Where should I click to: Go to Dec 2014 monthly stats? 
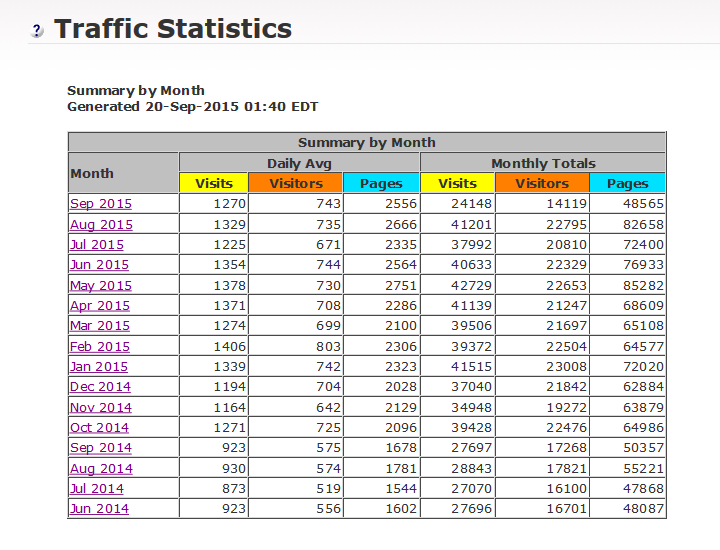(x=100, y=387)
